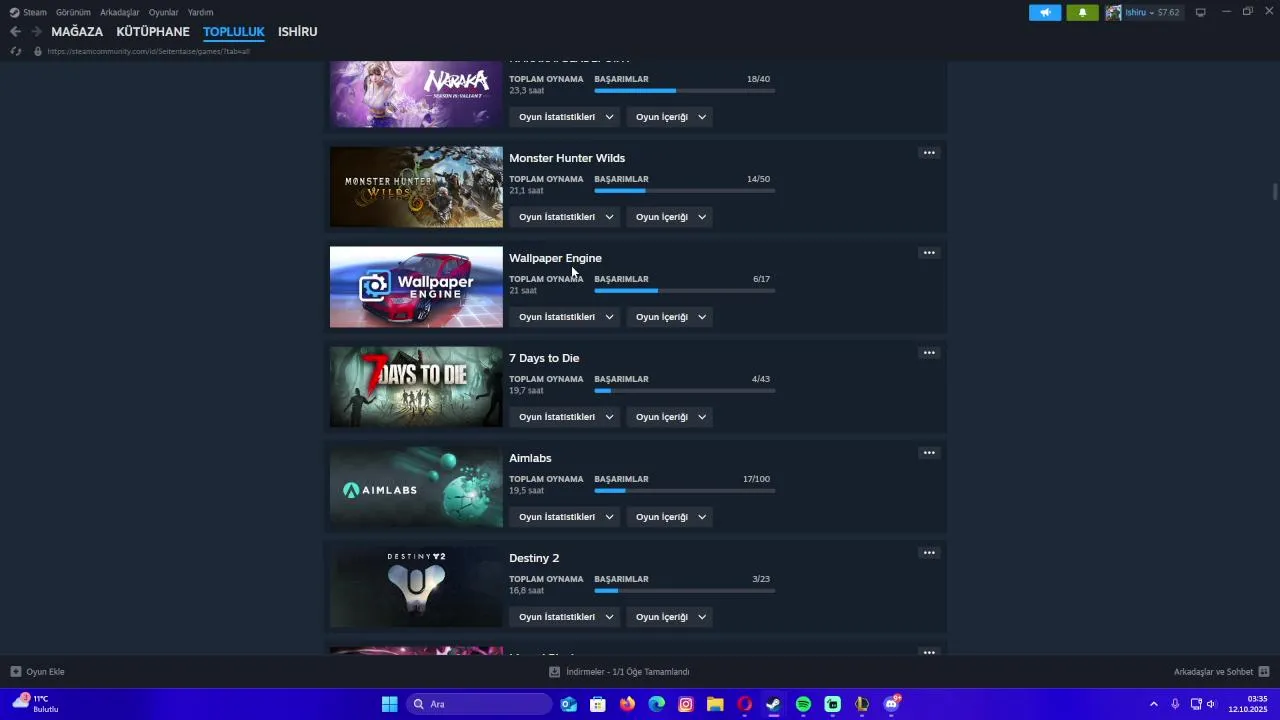Open the Aimlabs title link
This screenshot has width=1280, height=720.
(x=530, y=458)
